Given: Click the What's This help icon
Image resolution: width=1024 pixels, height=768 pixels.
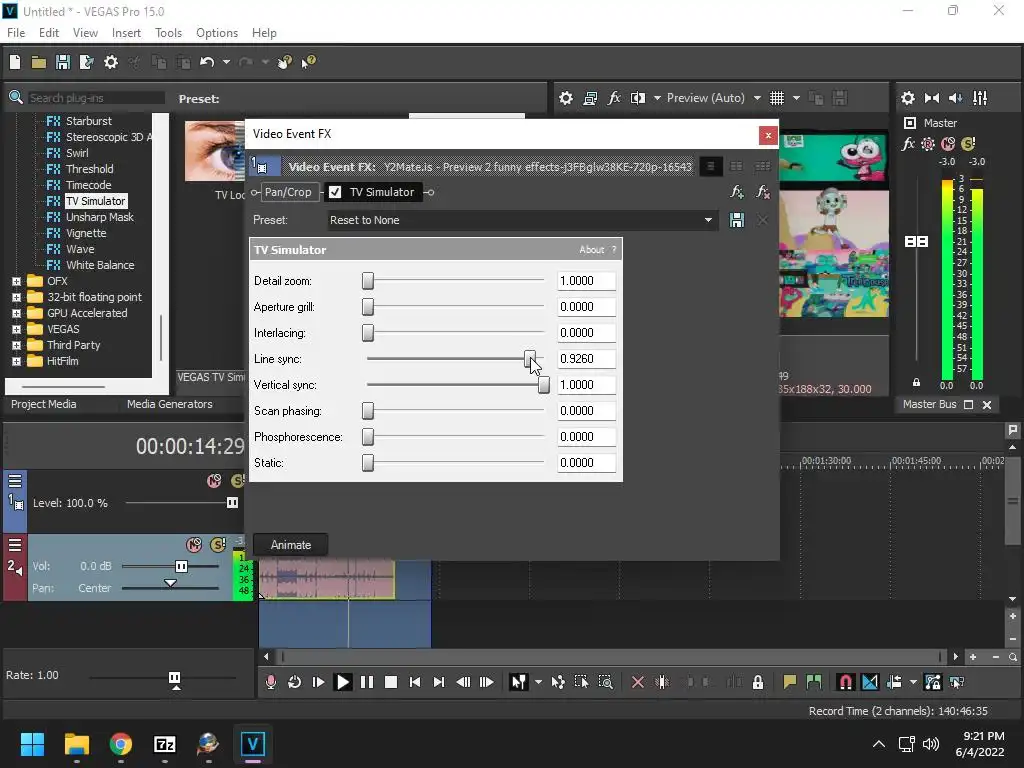Looking at the screenshot, I should 308,62.
